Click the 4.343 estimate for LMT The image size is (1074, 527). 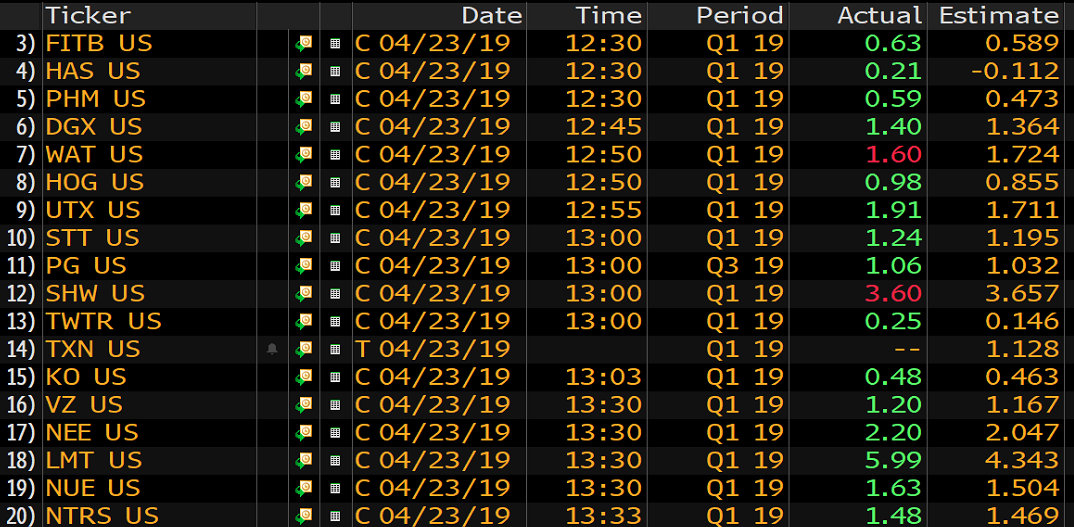1022,460
